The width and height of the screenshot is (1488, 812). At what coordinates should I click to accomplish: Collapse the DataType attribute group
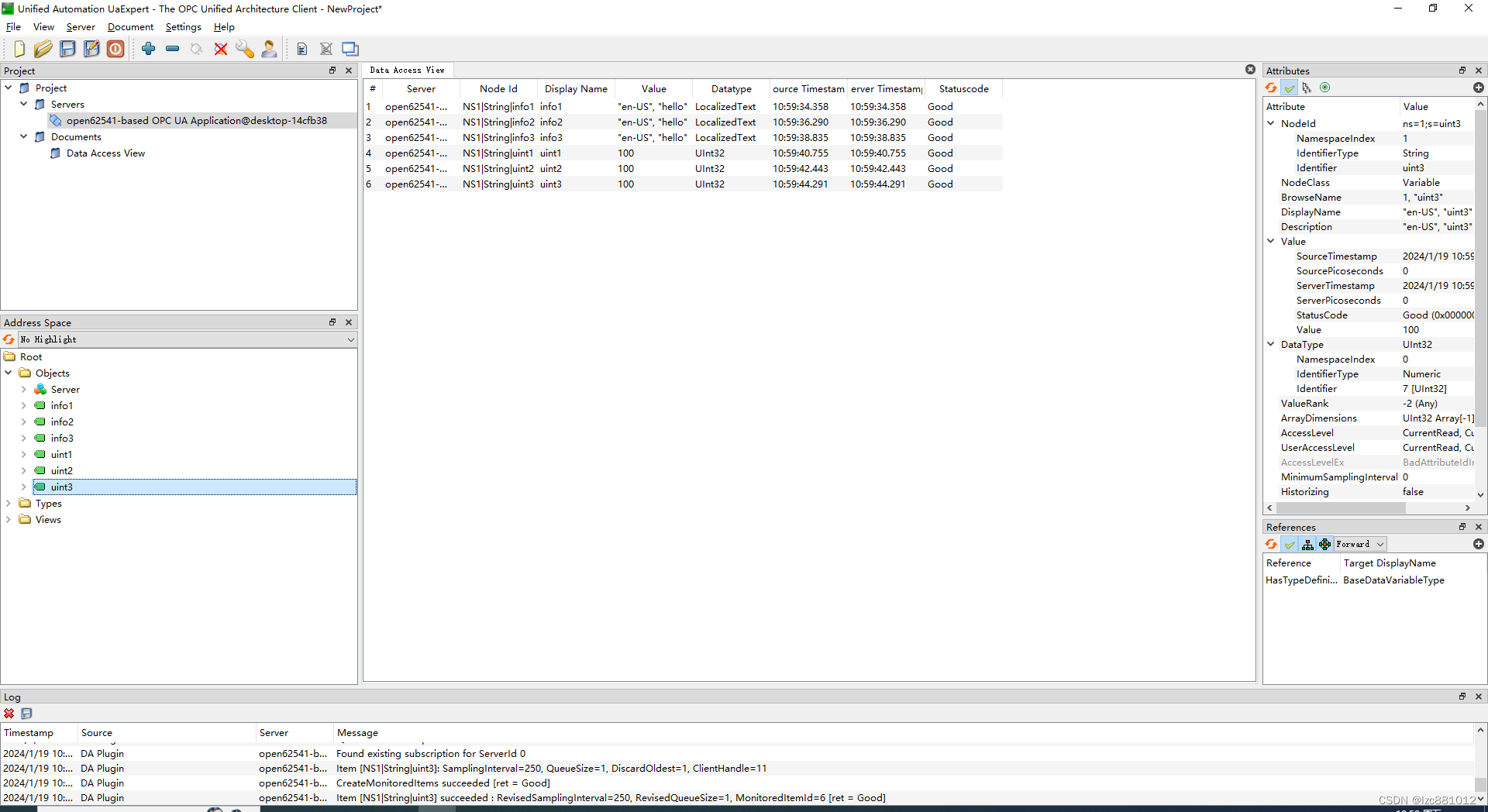(x=1271, y=344)
